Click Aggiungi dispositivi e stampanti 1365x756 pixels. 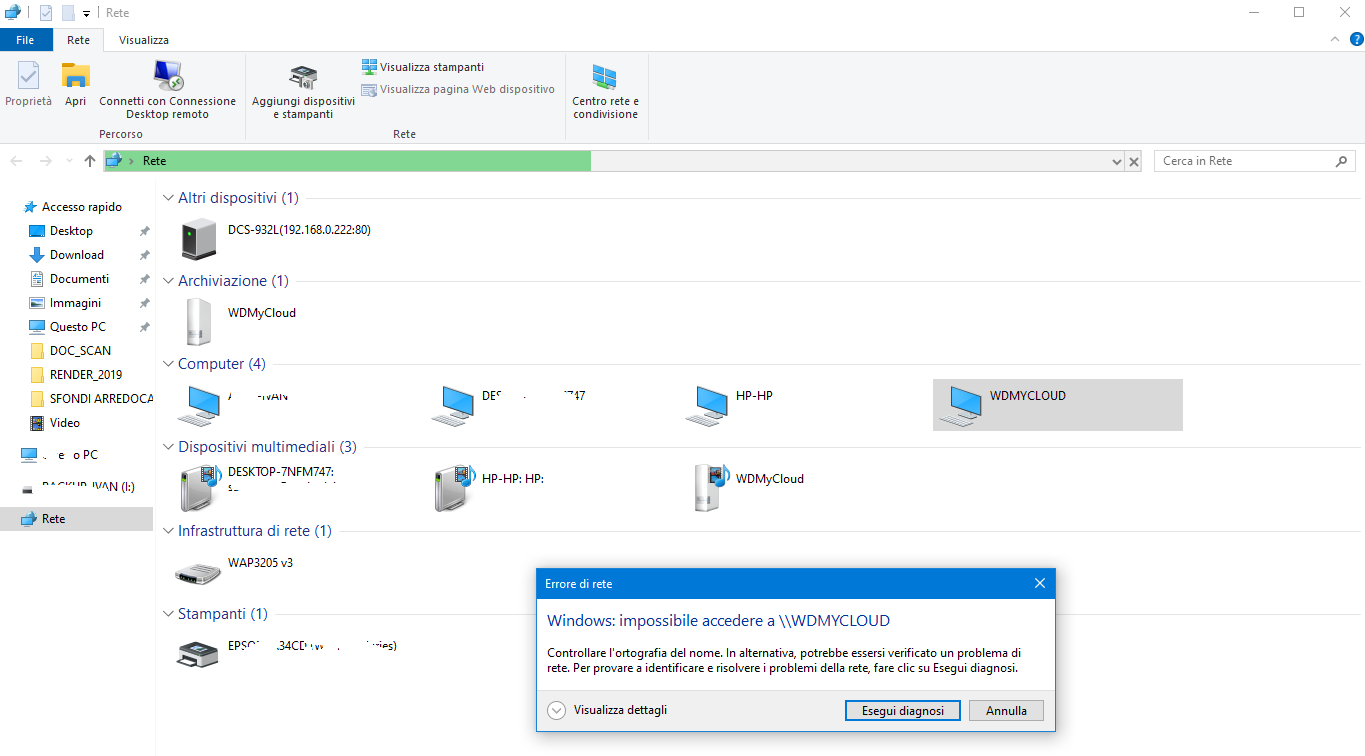click(x=303, y=92)
